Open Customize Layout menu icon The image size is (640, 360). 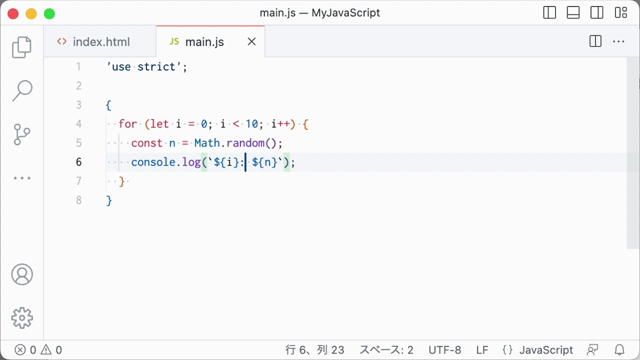pos(621,13)
